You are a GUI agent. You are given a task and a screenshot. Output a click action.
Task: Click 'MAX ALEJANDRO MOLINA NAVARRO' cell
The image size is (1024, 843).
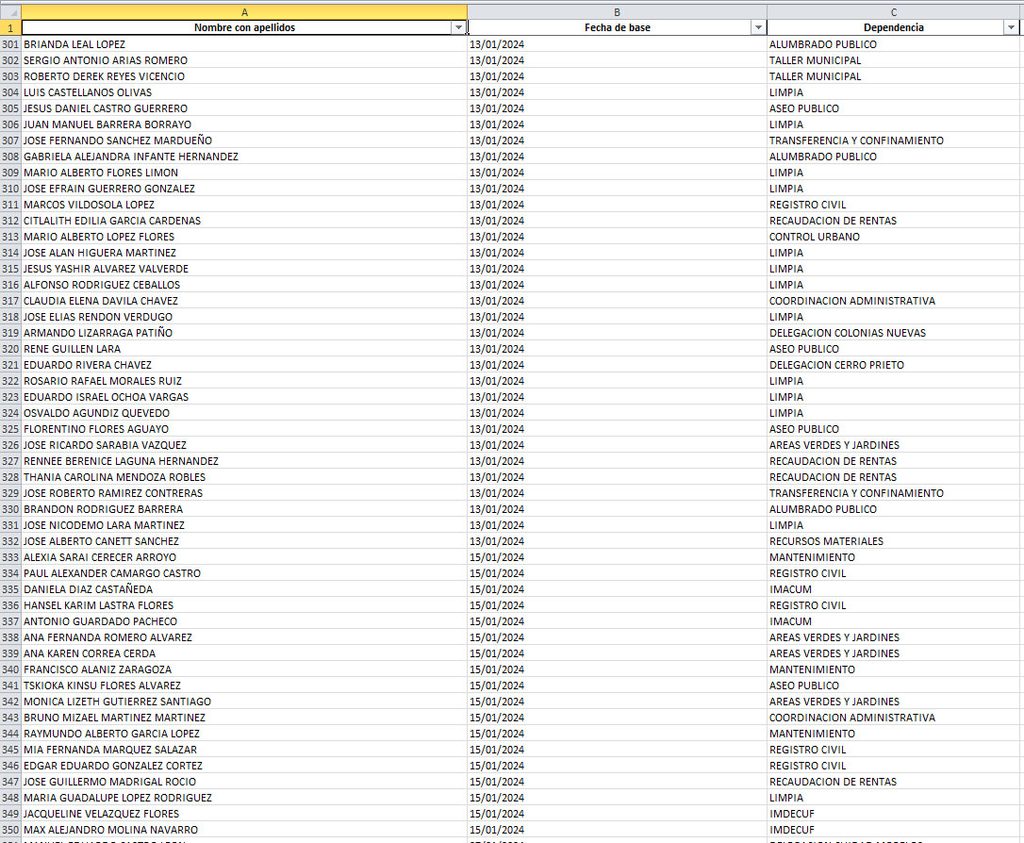(x=244, y=830)
